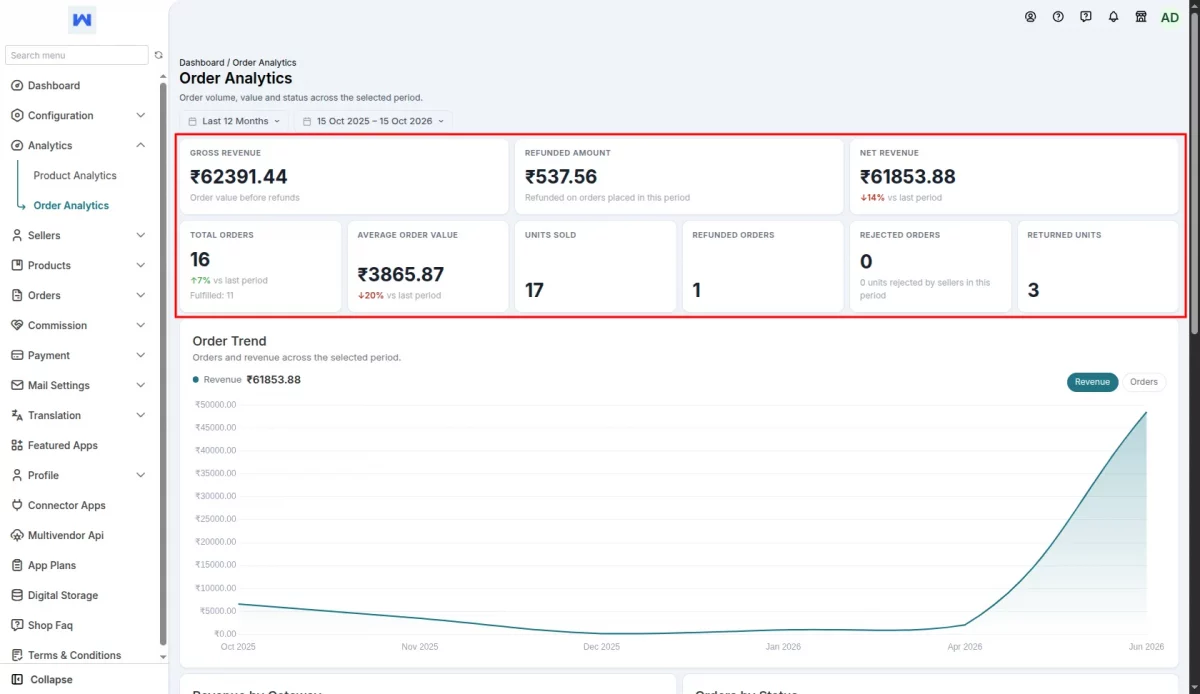Viewport: 1200px width, 694px height.
Task: Click the Dec 2025 x-axis label
Action: tap(601, 647)
